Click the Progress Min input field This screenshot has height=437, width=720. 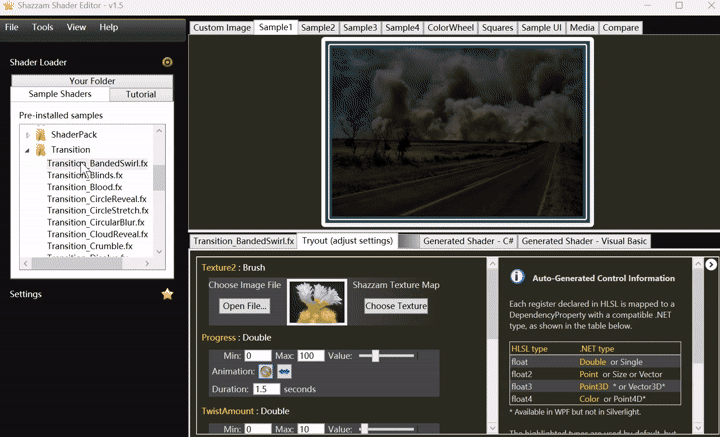tap(258, 356)
